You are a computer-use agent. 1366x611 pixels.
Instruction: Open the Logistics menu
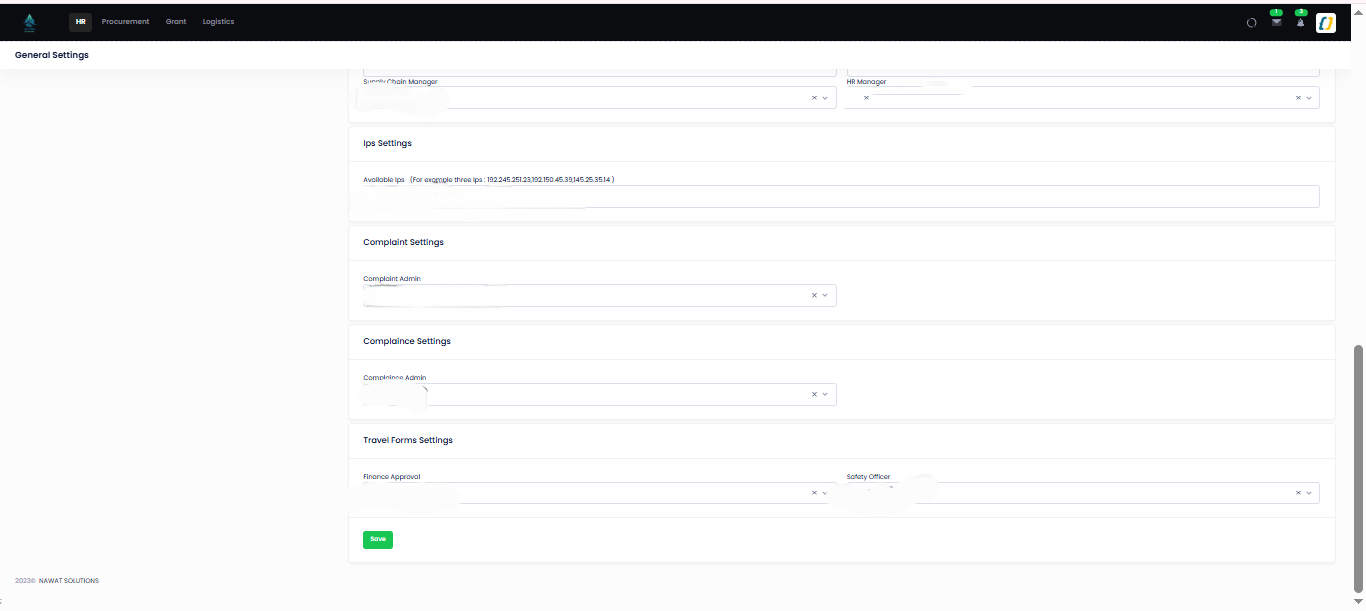point(218,22)
